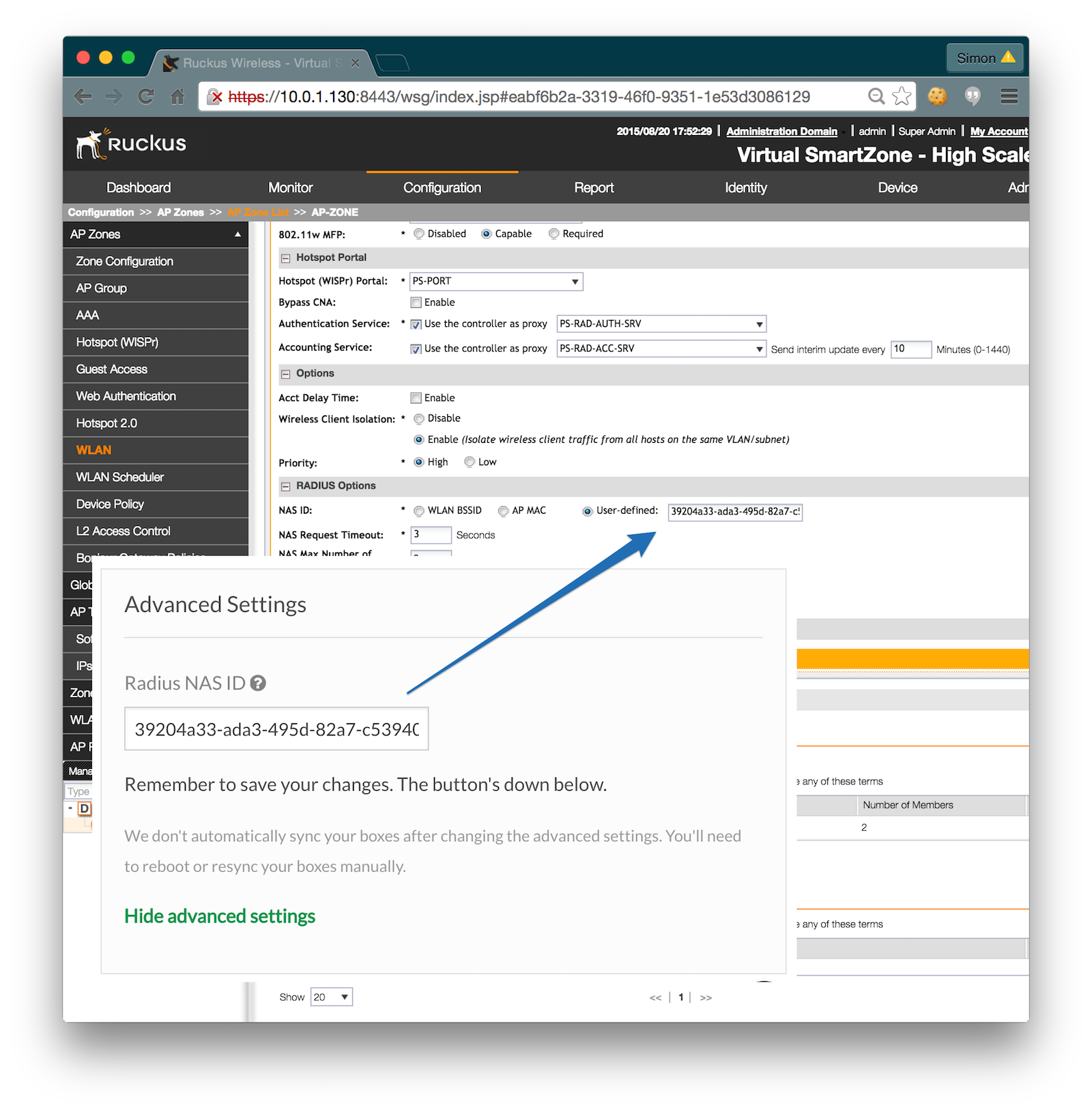
Task: Open Device Policy in sidebar
Action: pos(156,504)
